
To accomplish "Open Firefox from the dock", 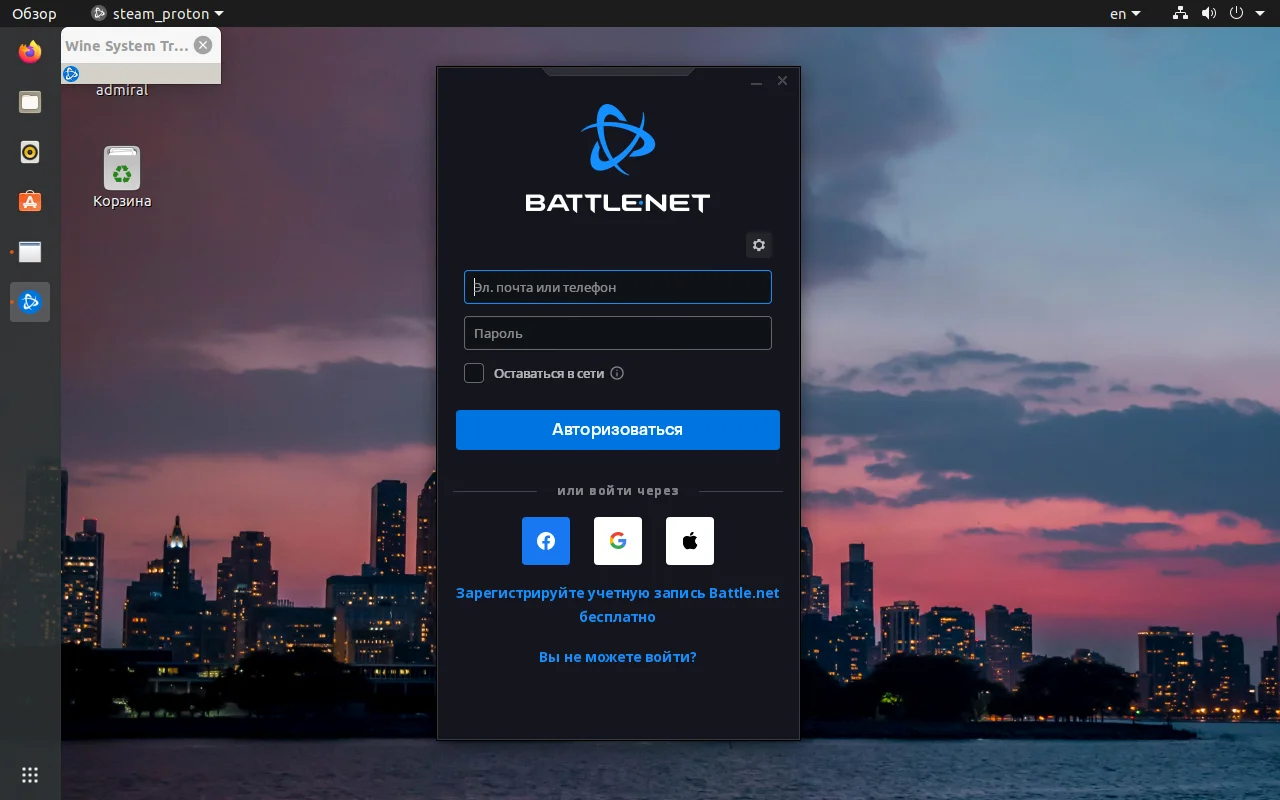I will [x=29, y=52].
